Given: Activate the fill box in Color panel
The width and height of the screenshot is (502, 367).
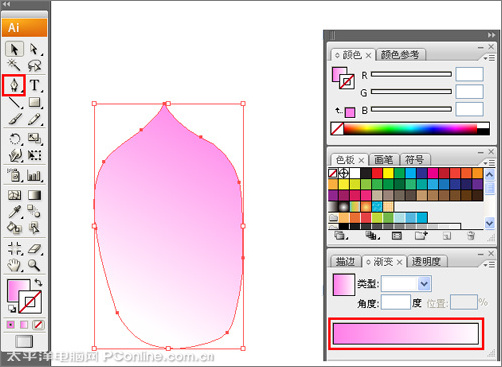Looking at the screenshot, I should (x=338, y=74).
